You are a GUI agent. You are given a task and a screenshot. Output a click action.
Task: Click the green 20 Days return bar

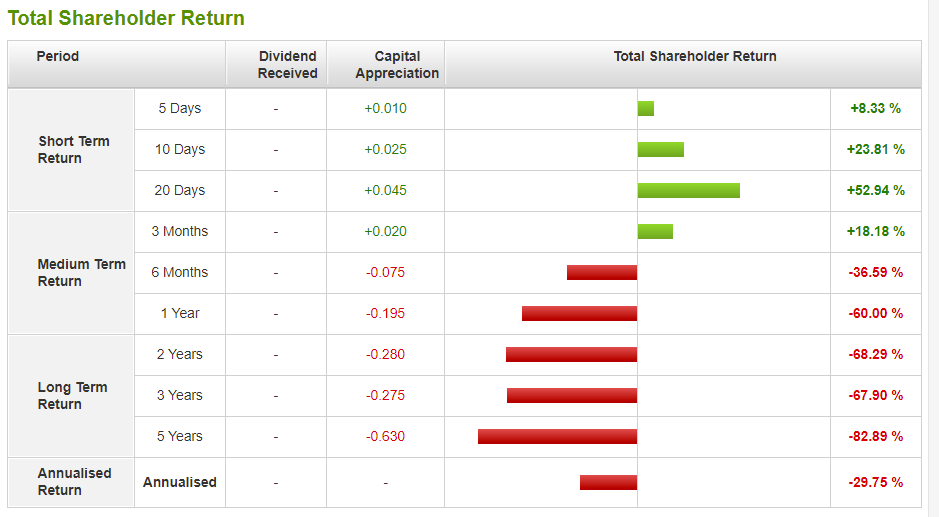coord(689,191)
